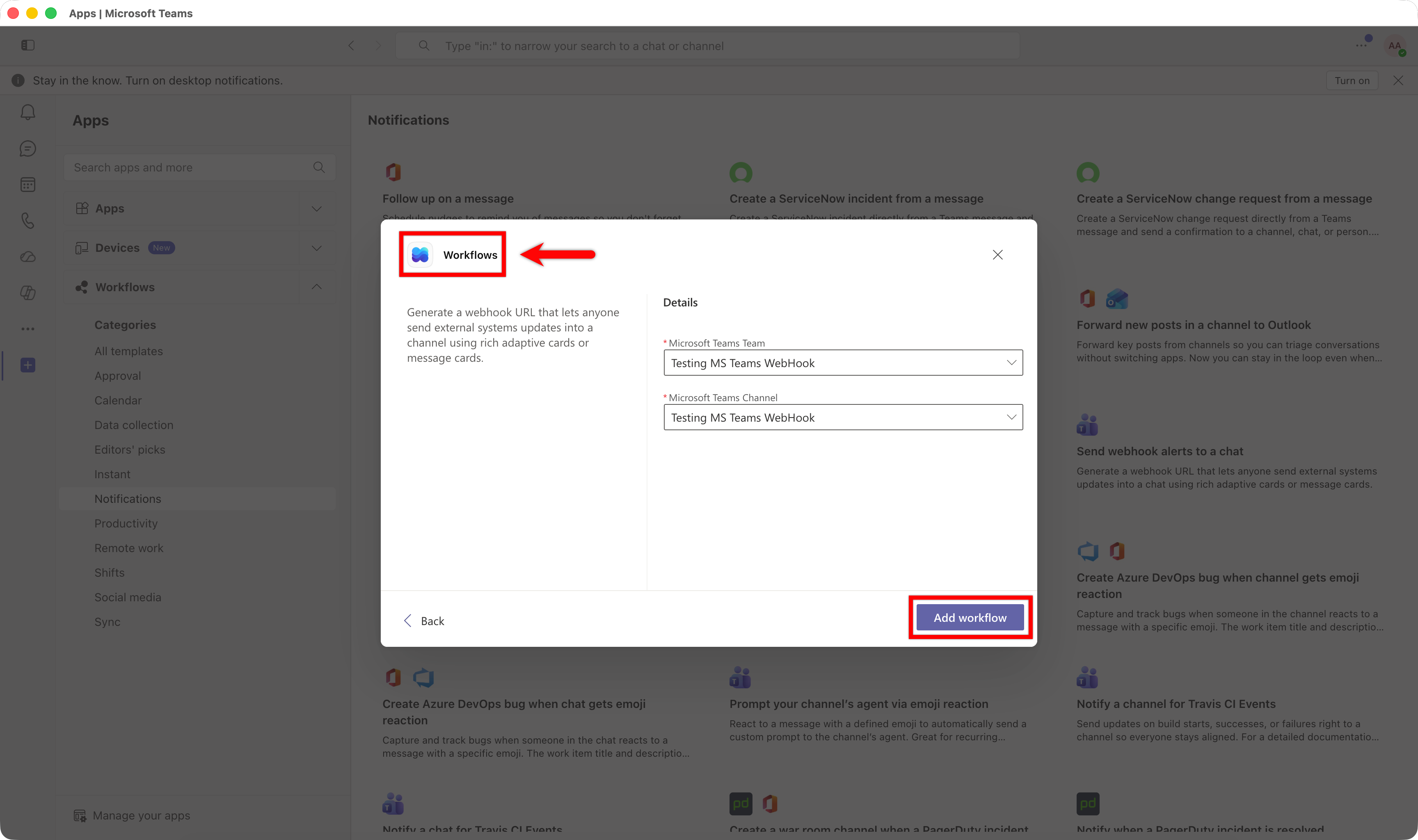
Task: Go Back in the Workflows dialog
Action: pos(423,621)
